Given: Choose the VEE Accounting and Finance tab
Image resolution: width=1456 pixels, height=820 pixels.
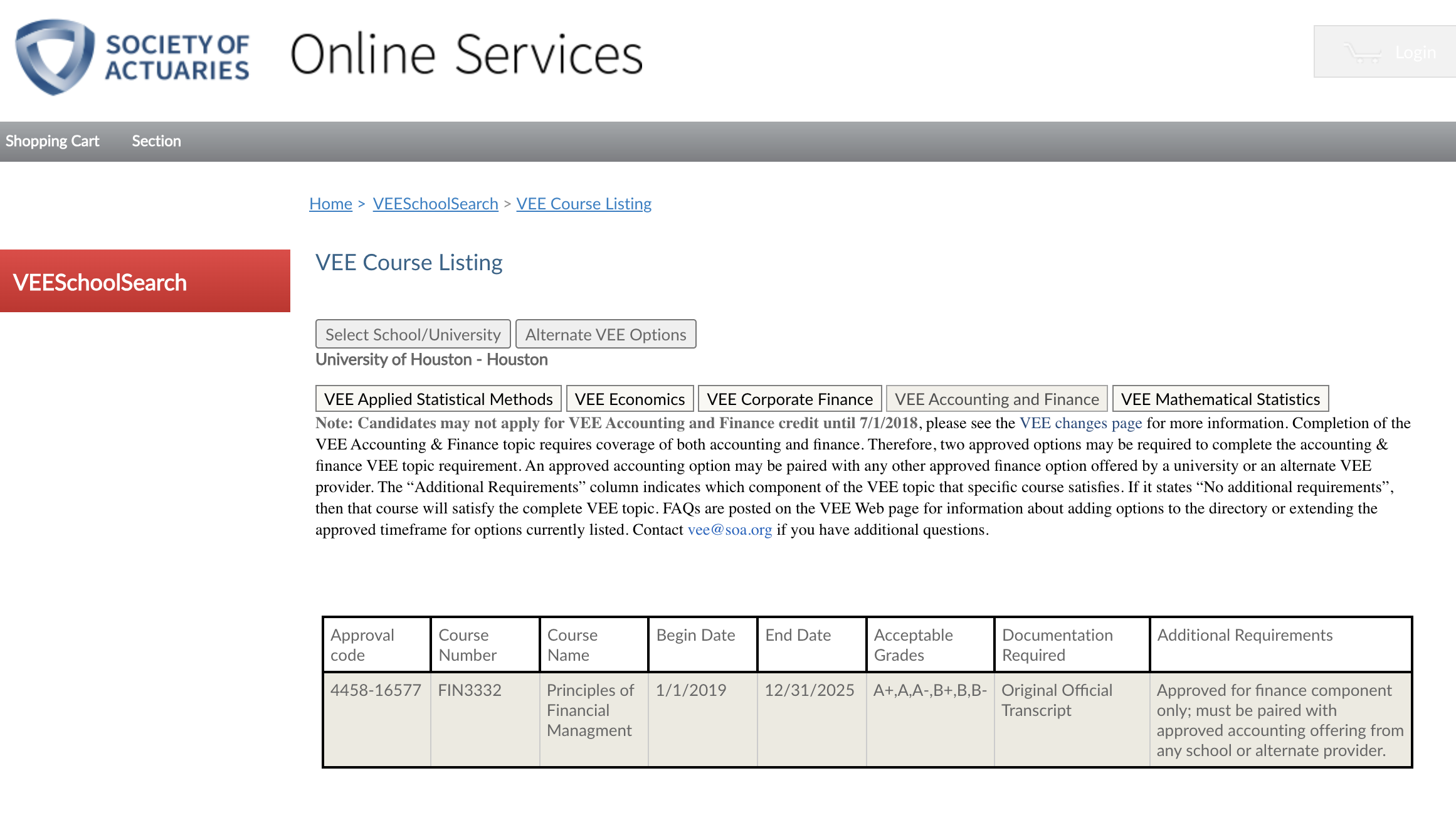Looking at the screenshot, I should pos(996,399).
